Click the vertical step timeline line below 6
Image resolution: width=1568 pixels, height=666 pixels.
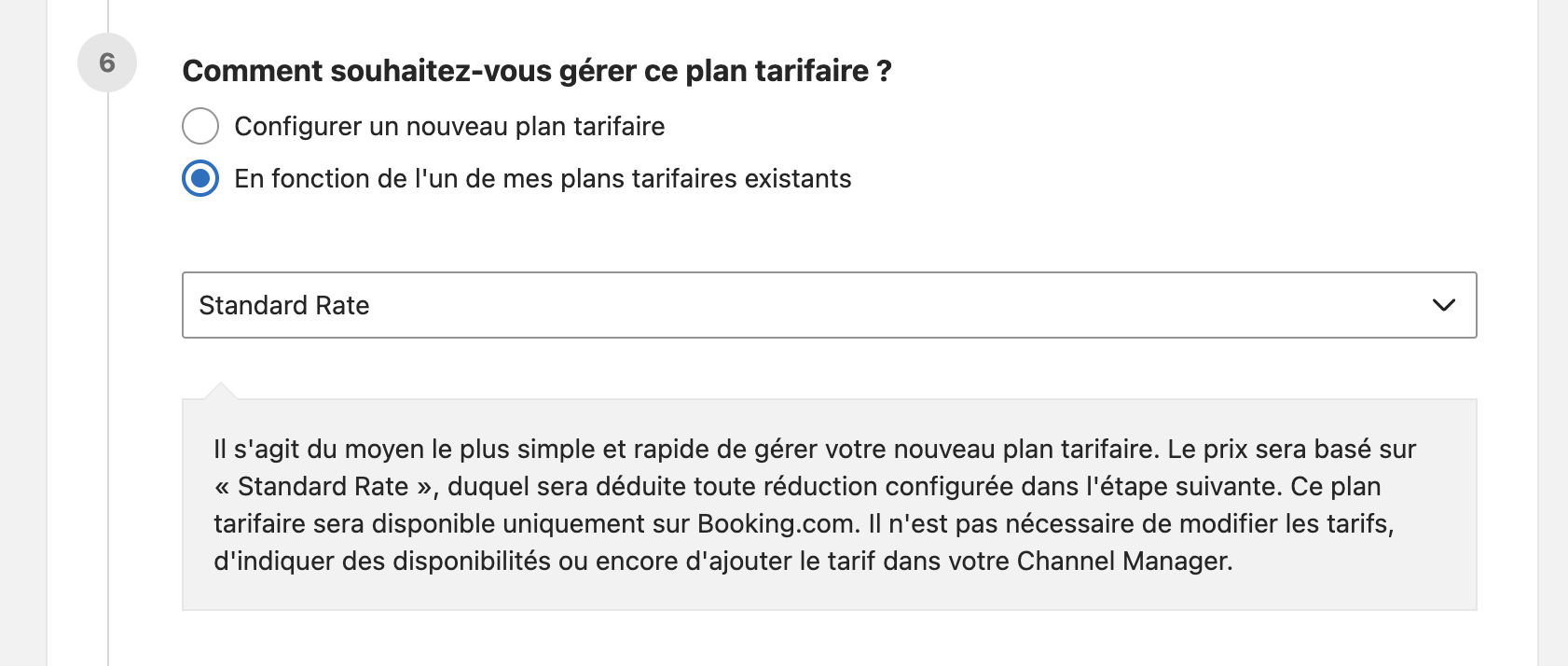(x=108, y=373)
